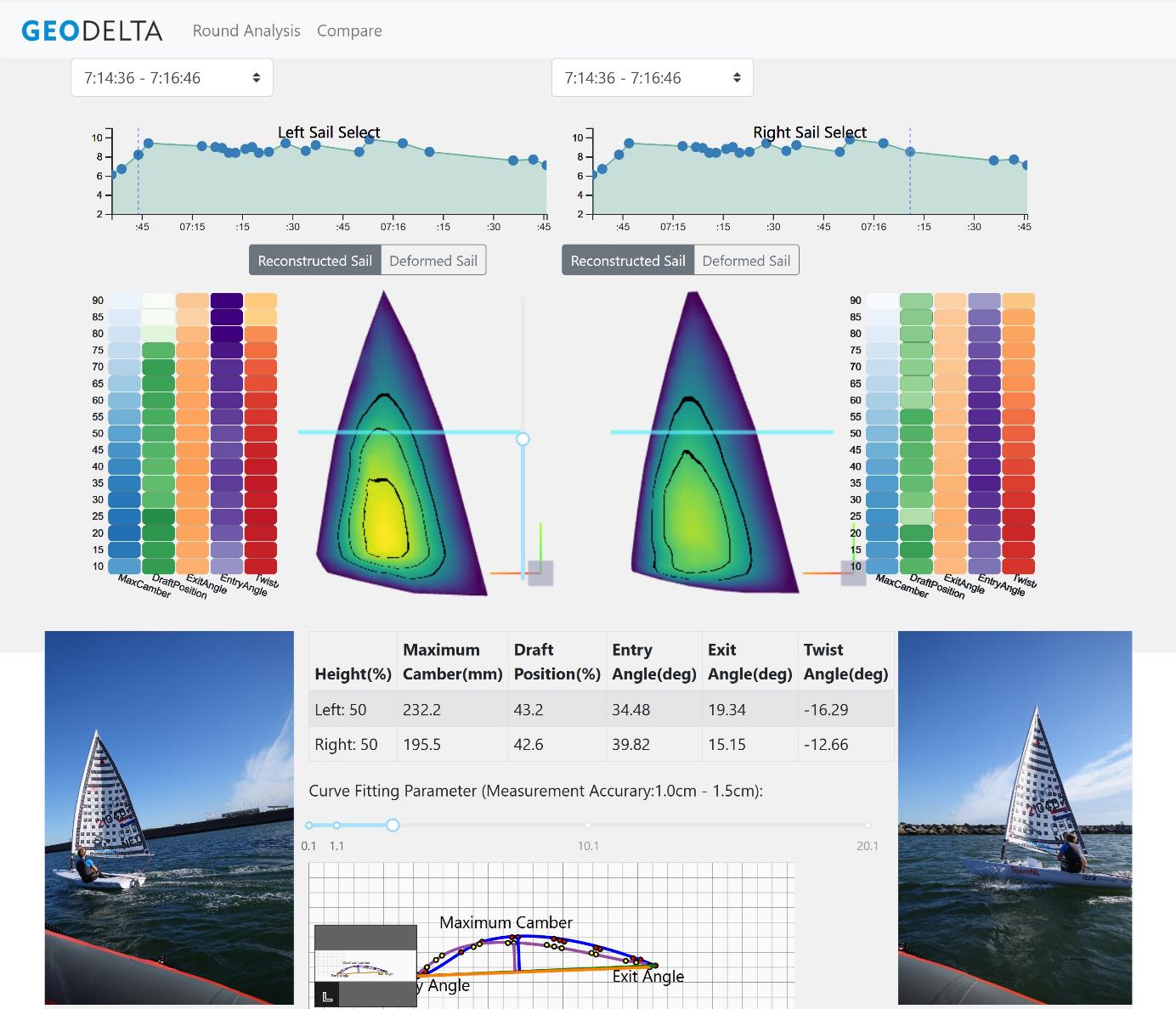Click the left sail's gray axis gizmo square

click(540, 573)
